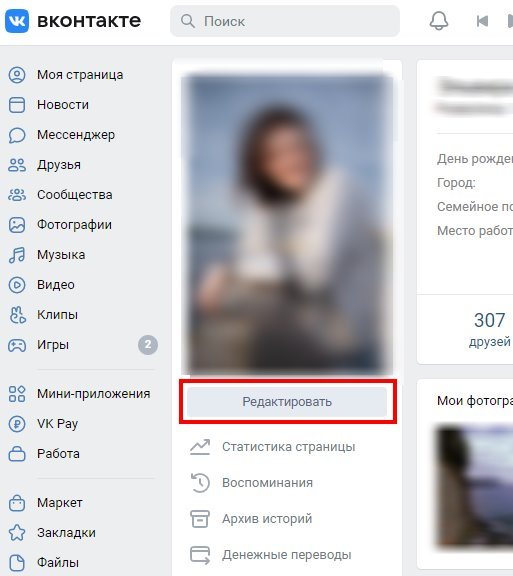Open Воспоминания link

(x=267, y=483)
